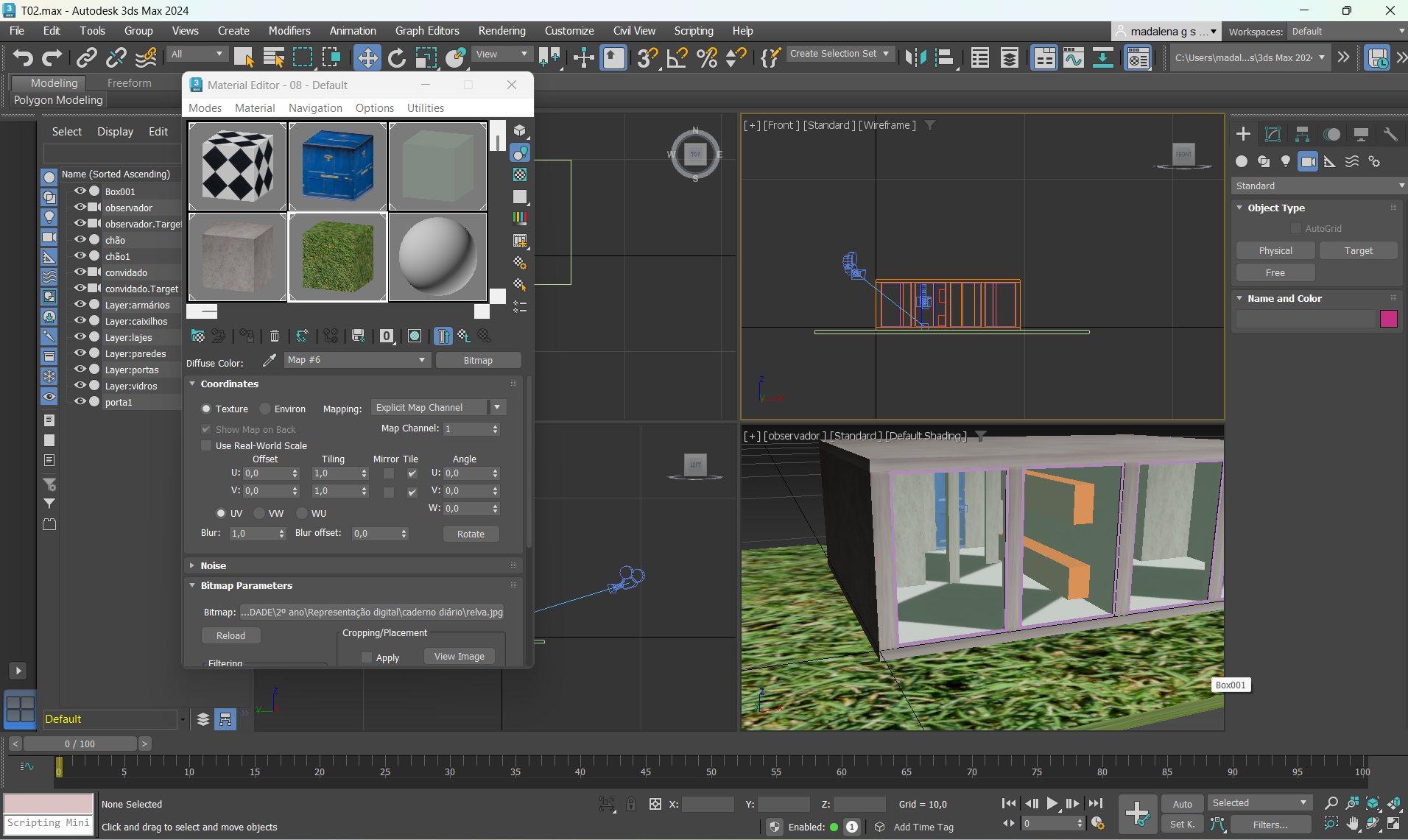Enable Use Real-World Scale checkbox
1408x840 pixels.
click(206, 445)
